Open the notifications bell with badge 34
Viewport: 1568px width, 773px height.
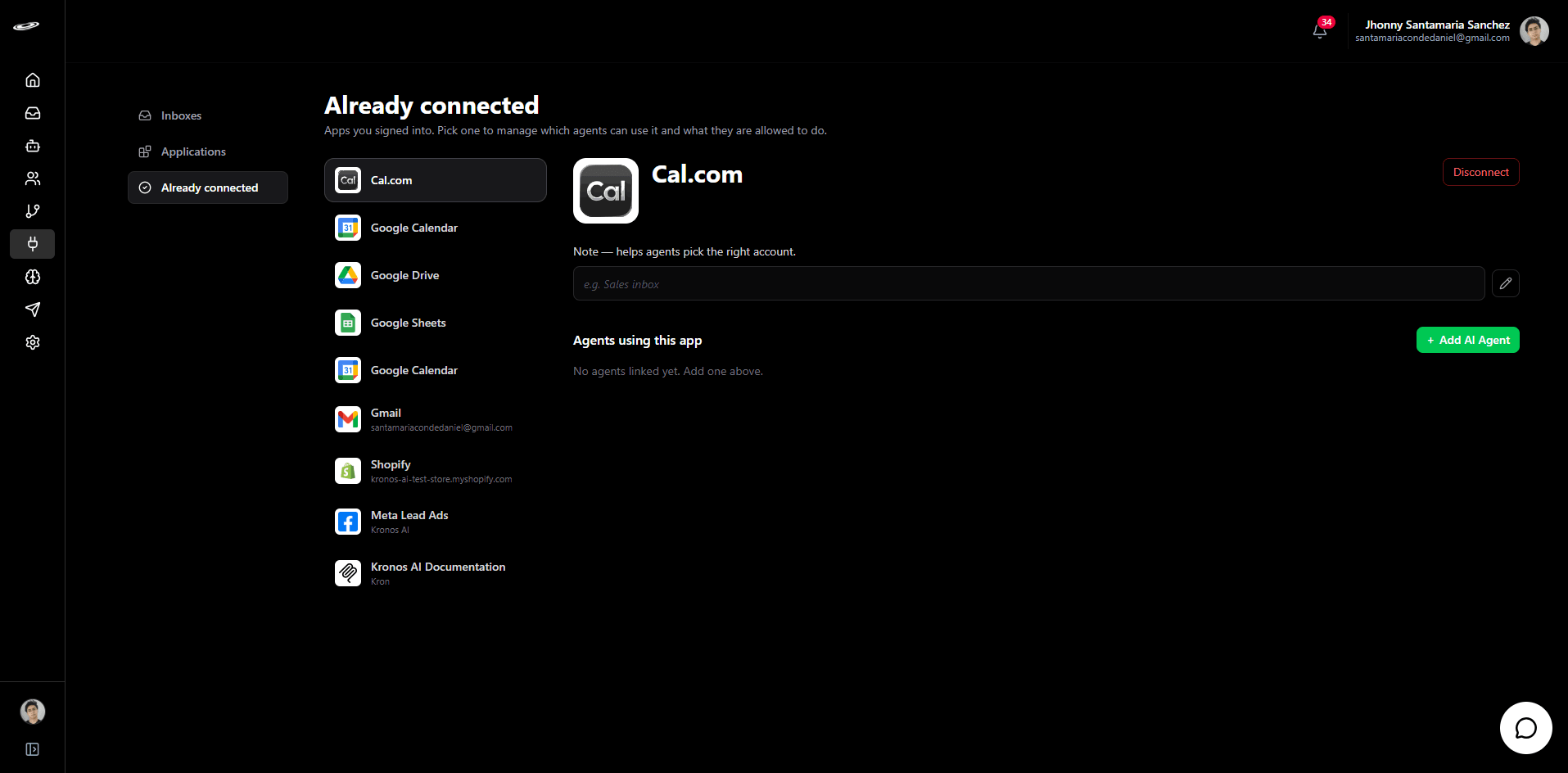click(x=1320, y=30)
